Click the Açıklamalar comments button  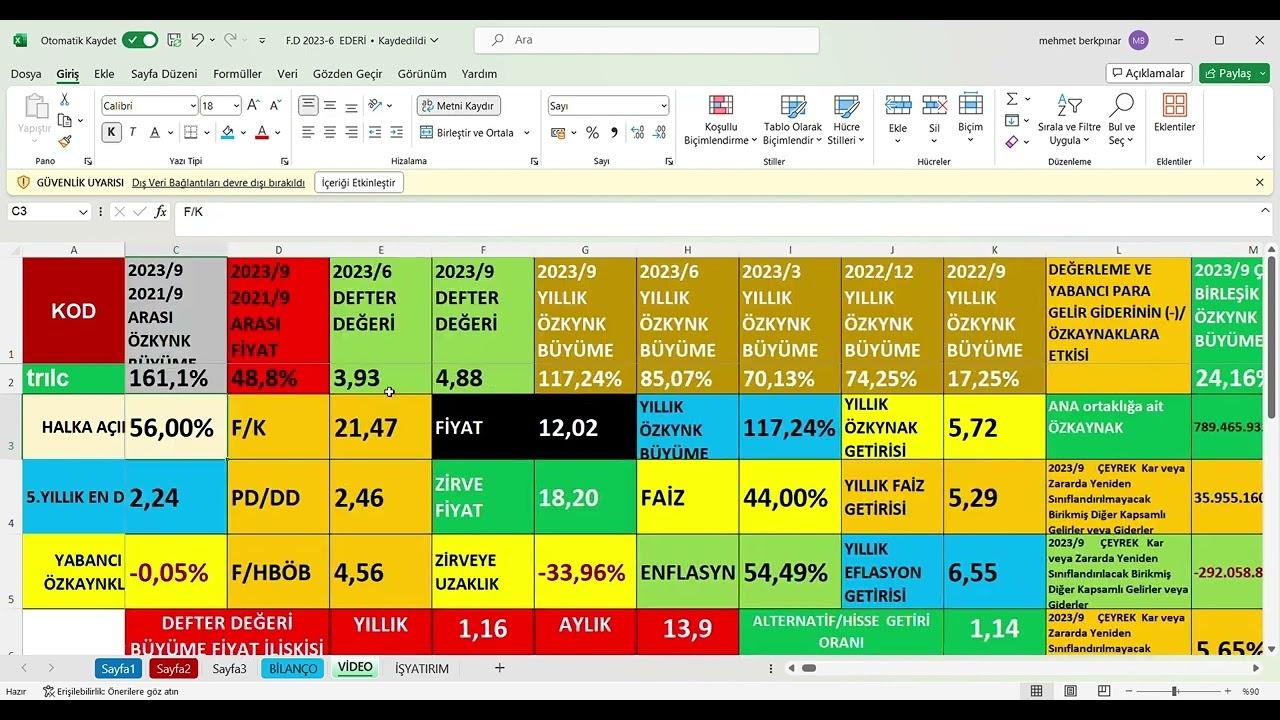pos(1149,73)
